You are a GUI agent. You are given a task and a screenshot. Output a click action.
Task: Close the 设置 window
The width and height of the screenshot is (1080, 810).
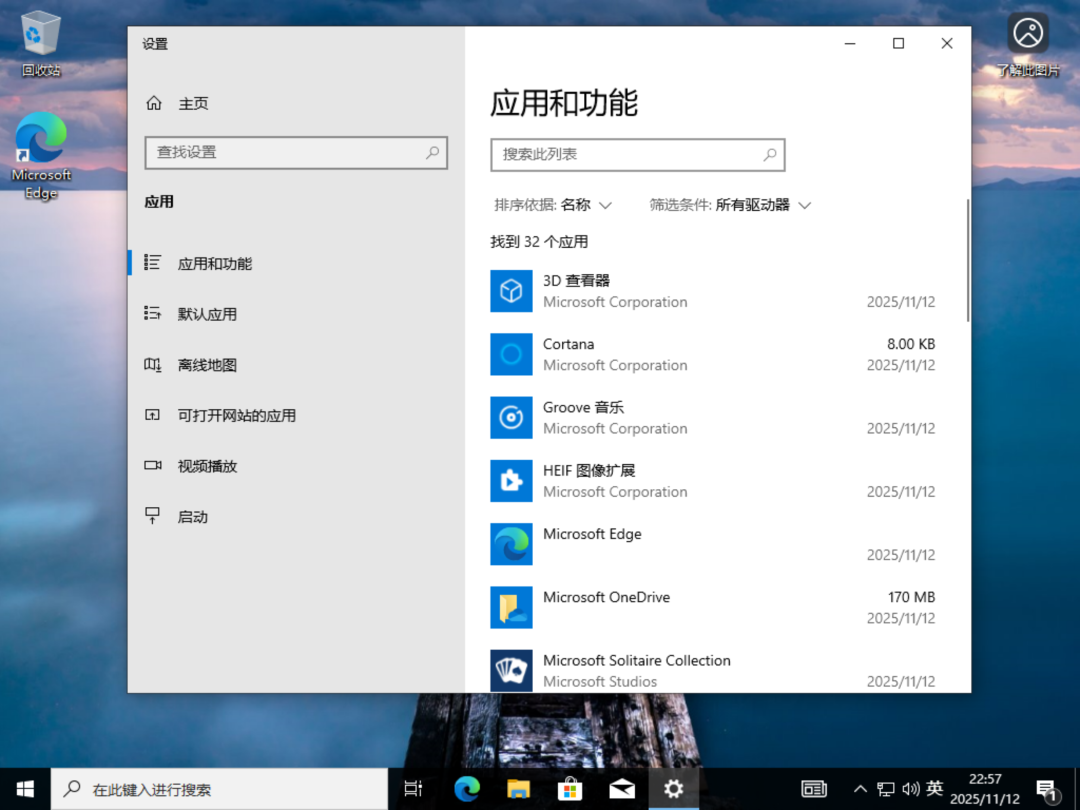point(947,43)
